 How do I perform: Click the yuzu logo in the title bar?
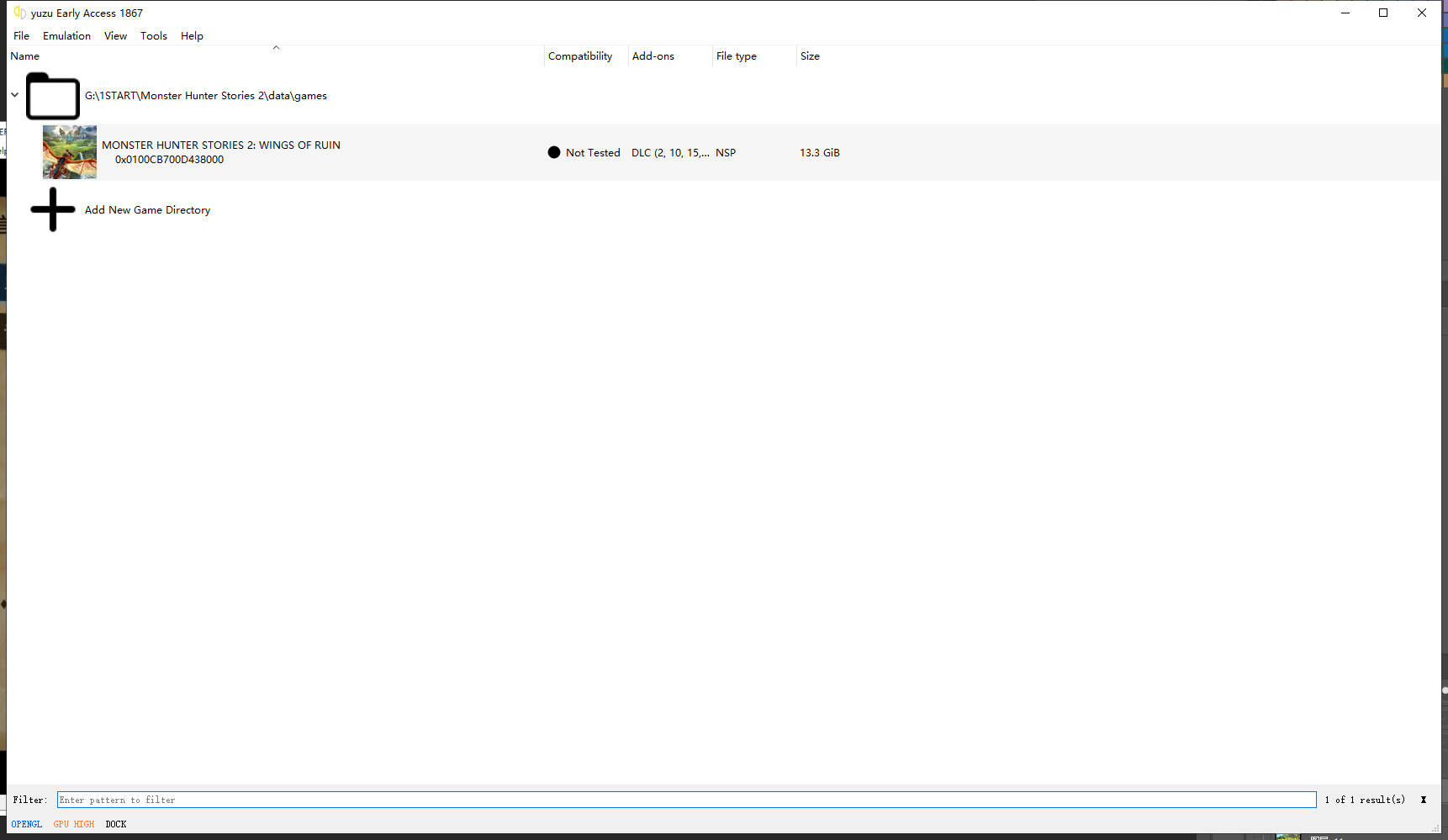tap(19, 13)
